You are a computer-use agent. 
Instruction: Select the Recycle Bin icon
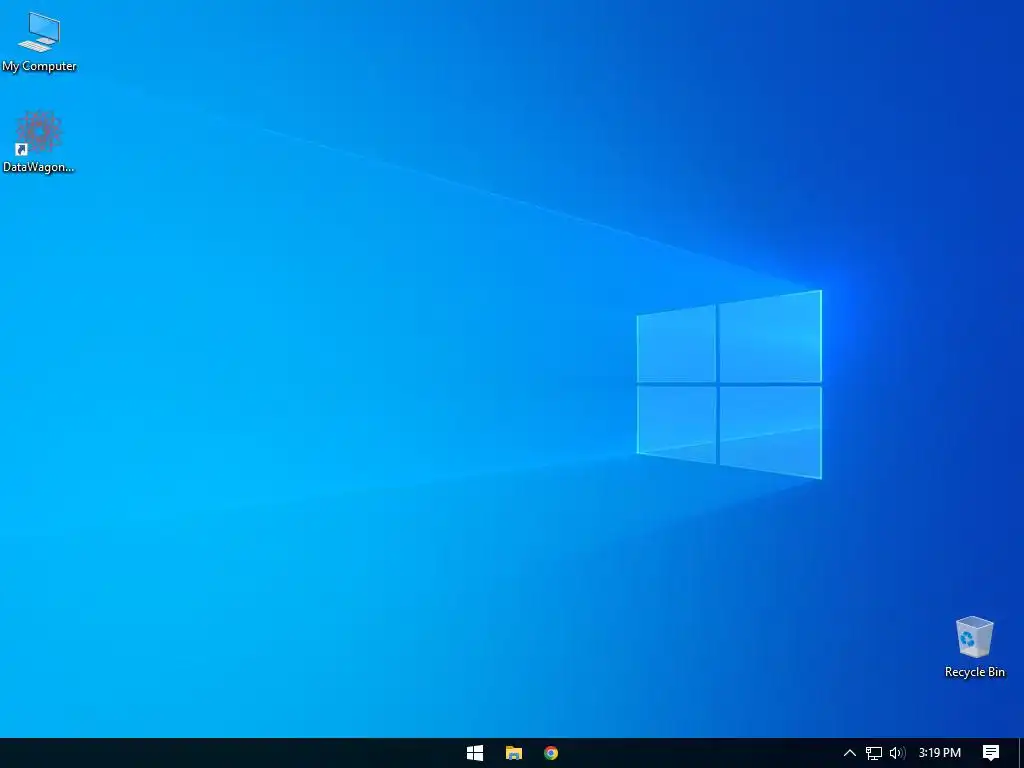974,647
